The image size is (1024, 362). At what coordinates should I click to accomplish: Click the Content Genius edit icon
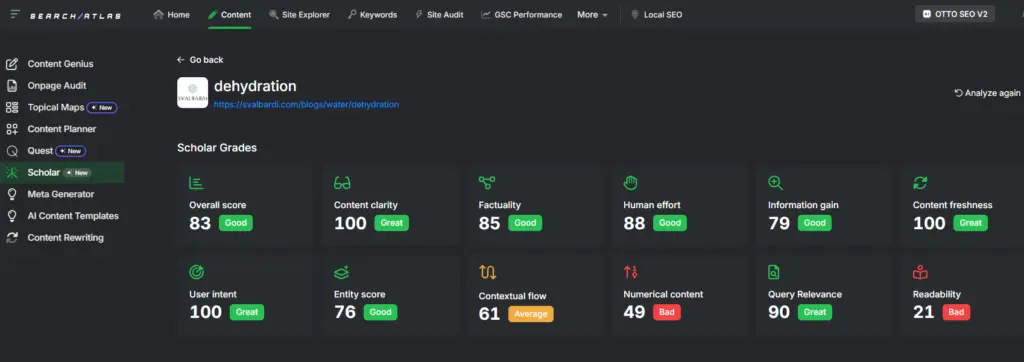[x=12, y=64]
